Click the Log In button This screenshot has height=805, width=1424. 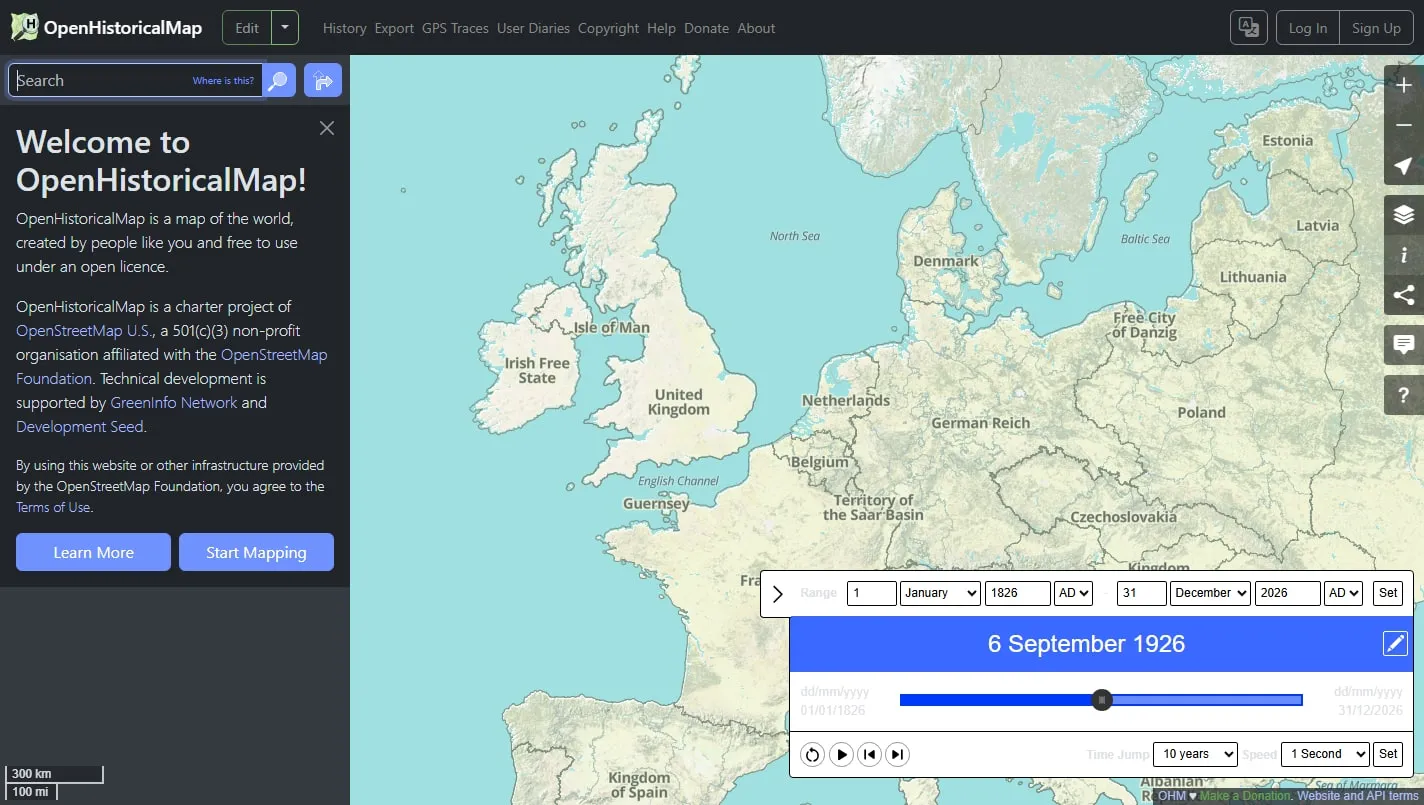pos(1308,28)
